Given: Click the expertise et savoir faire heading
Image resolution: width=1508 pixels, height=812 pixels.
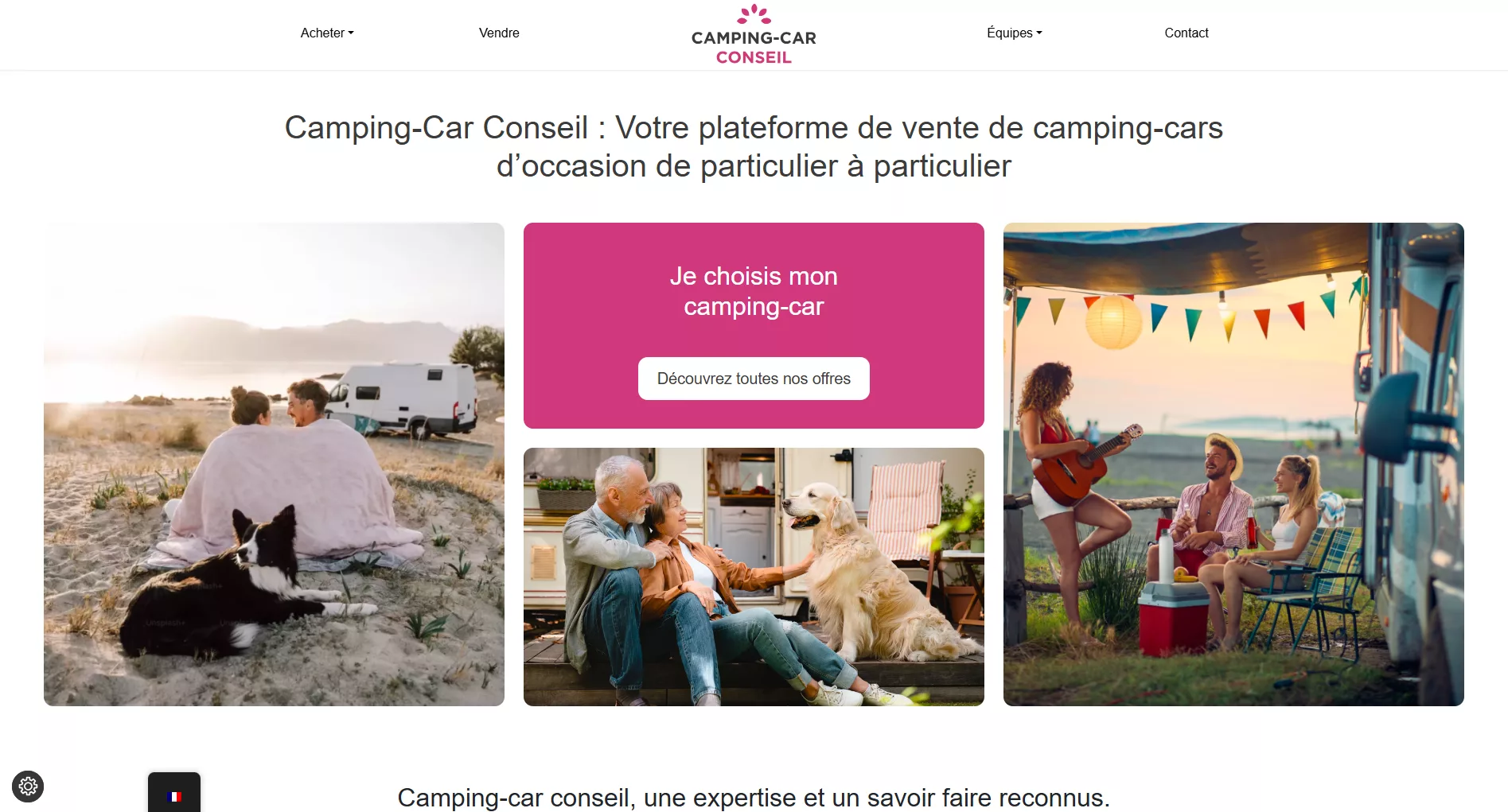Looking at the screenshot, I should point(754,797).
